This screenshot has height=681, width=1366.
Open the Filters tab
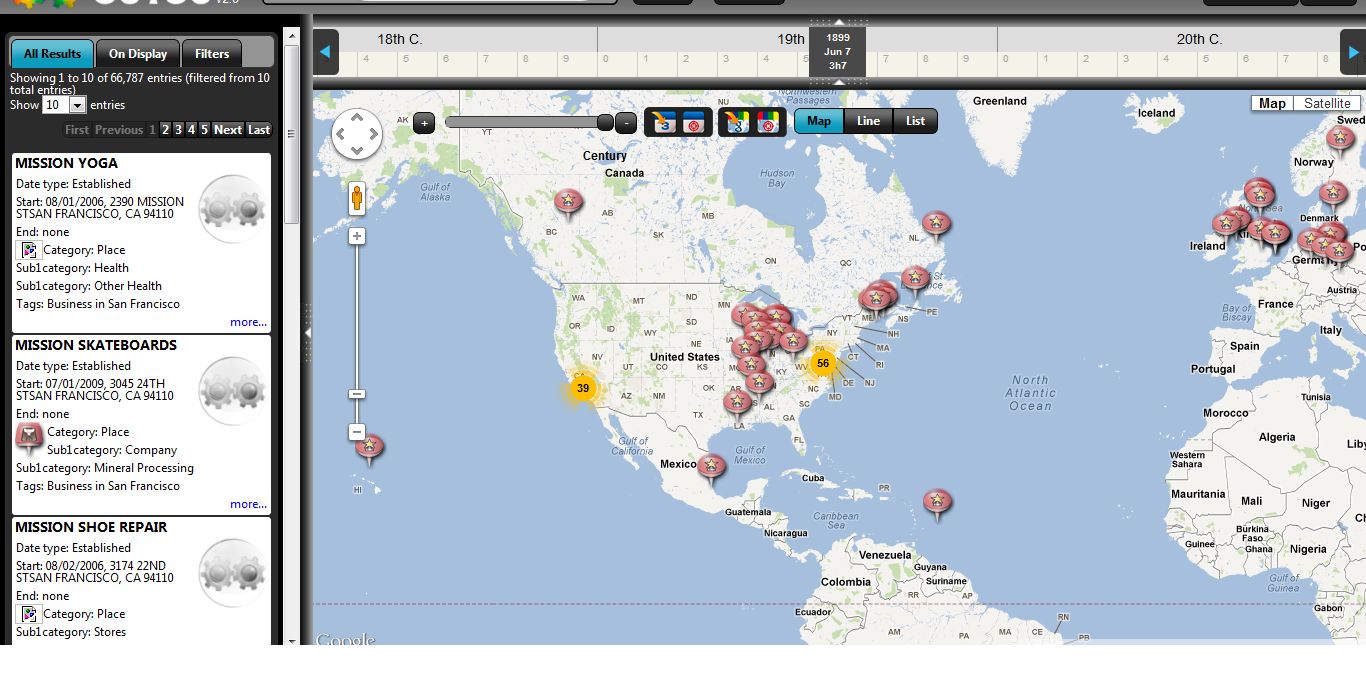(x=212, y=54)
